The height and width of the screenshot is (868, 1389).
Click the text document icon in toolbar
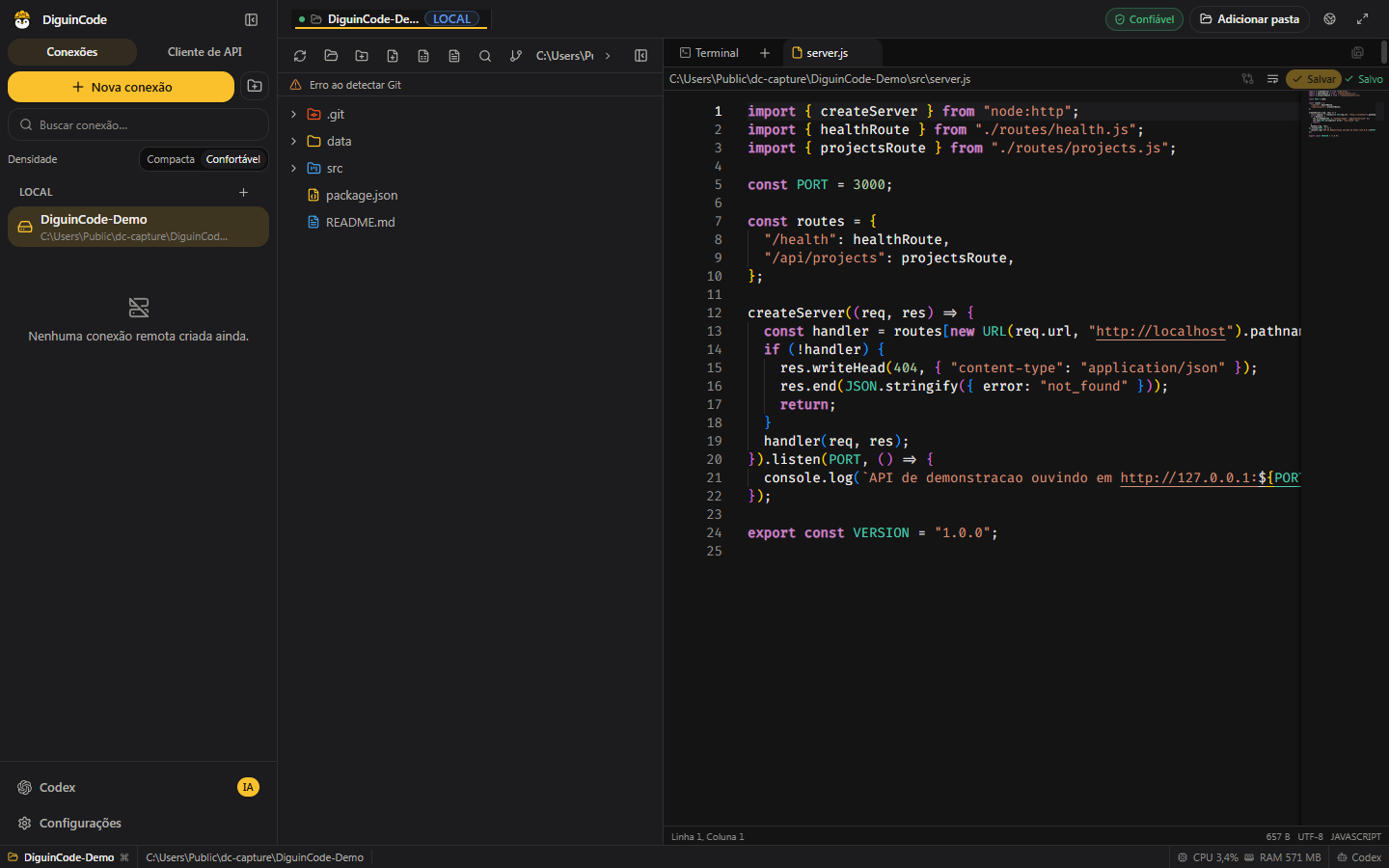[x=454, y=56]
